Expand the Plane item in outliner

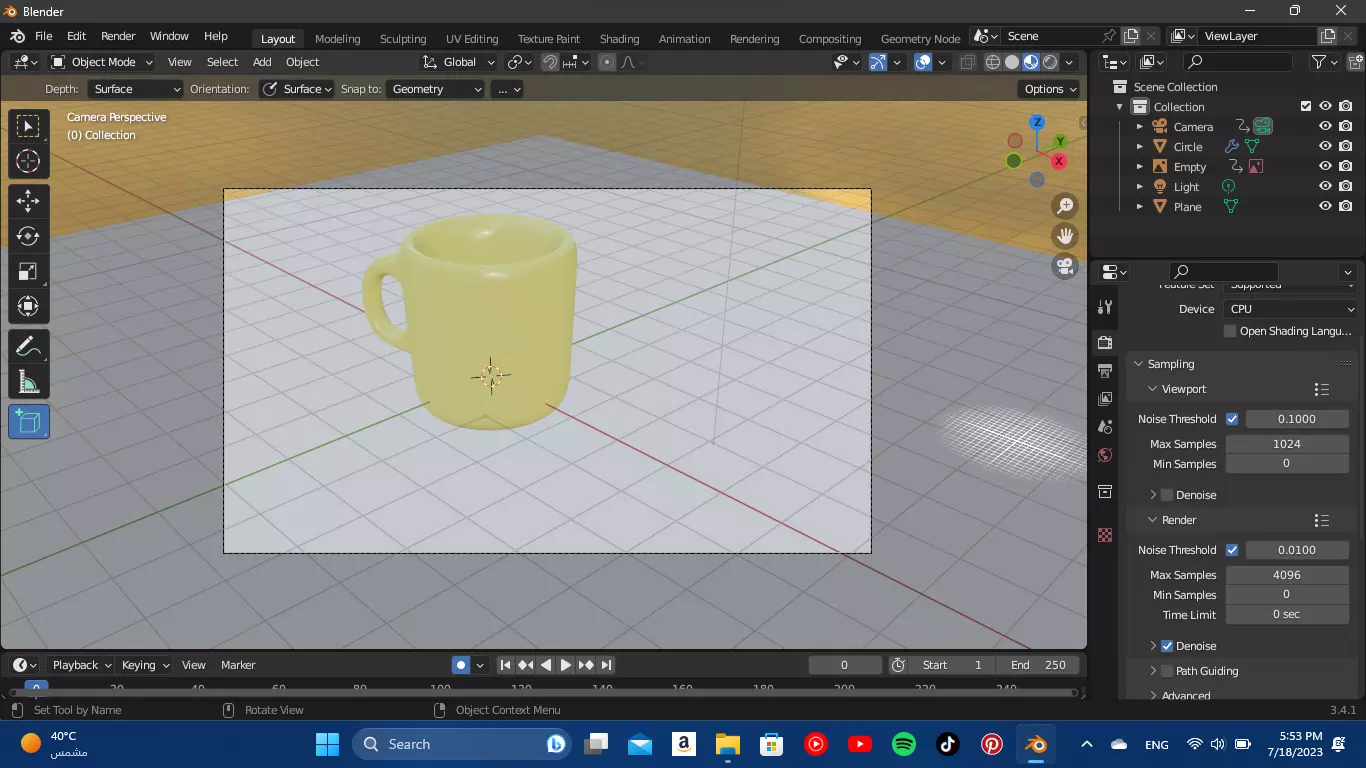point(1139,207)
